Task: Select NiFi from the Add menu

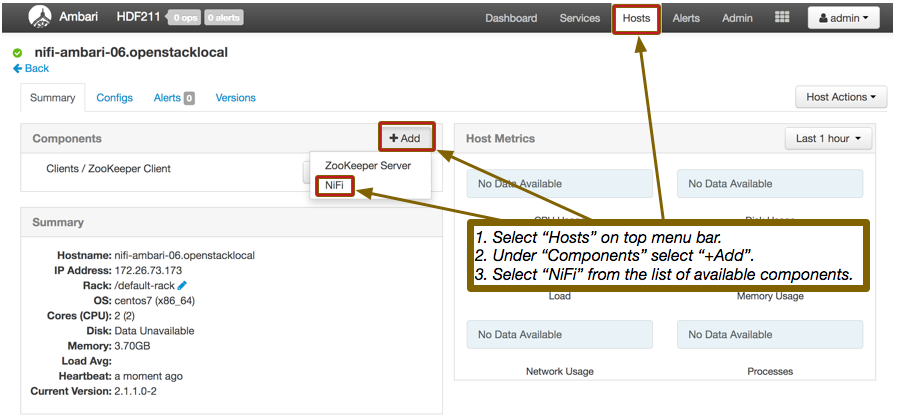Action: coord(333,186)
